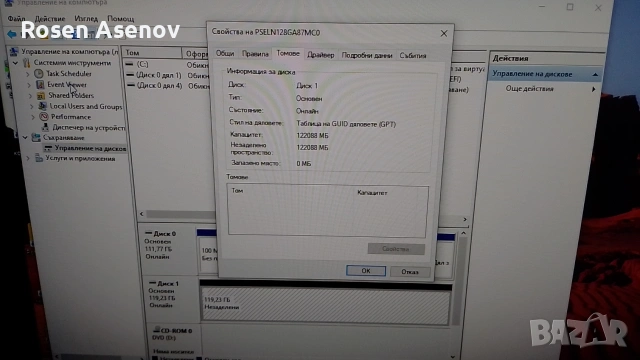
Task: Click the Shared Folders icon
Action: point(41,96)
